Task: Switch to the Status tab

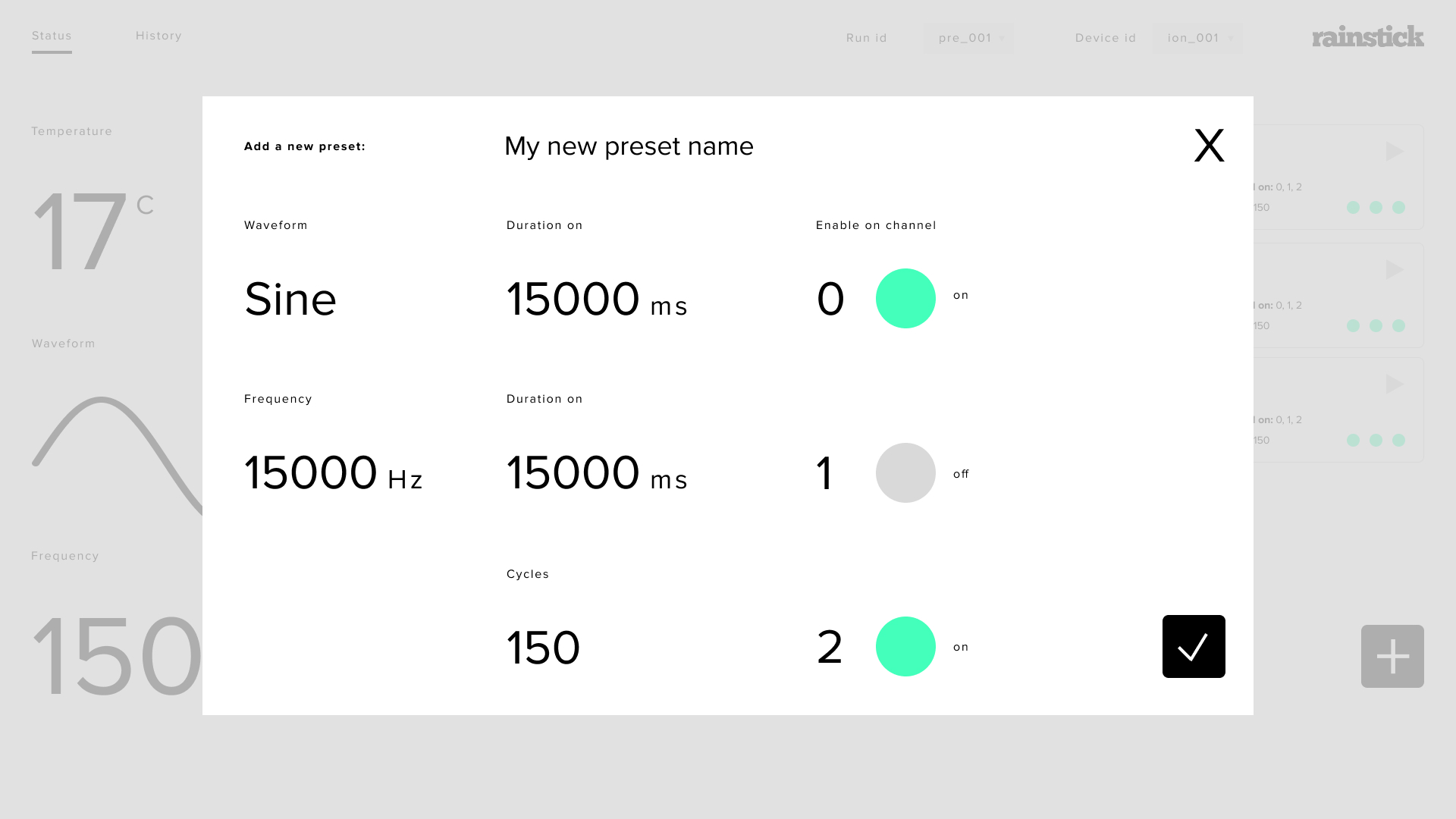Action: [x=52, y=36]
